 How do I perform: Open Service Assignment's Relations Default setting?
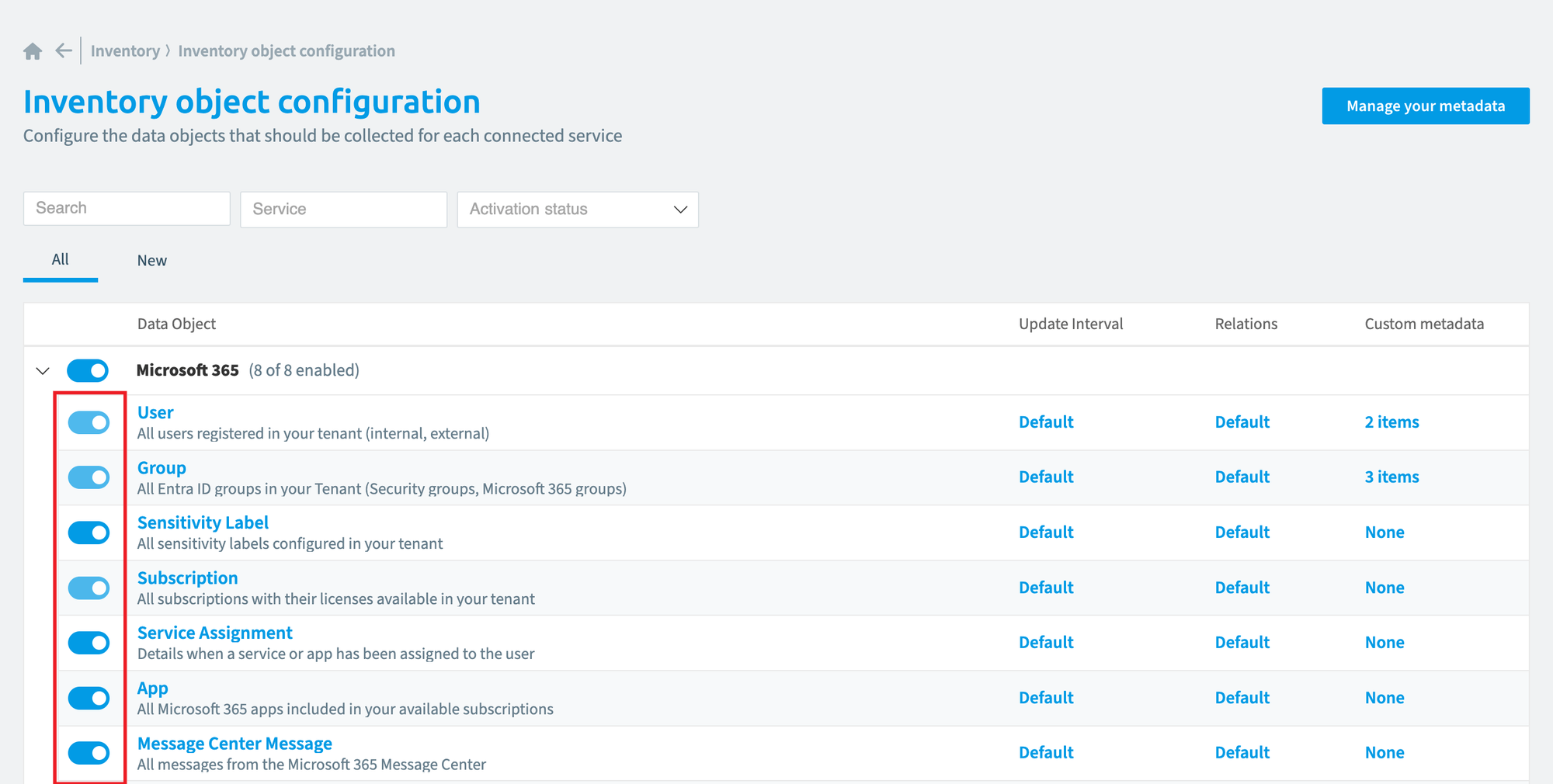(1242, 643)
